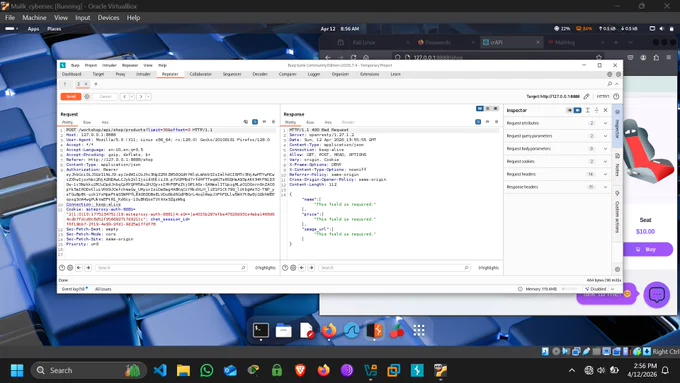Image resolution: width=680 pixels, height=383 pixels.
Task: Open Burp global settings gear top-right
Action: click(618, 74)
